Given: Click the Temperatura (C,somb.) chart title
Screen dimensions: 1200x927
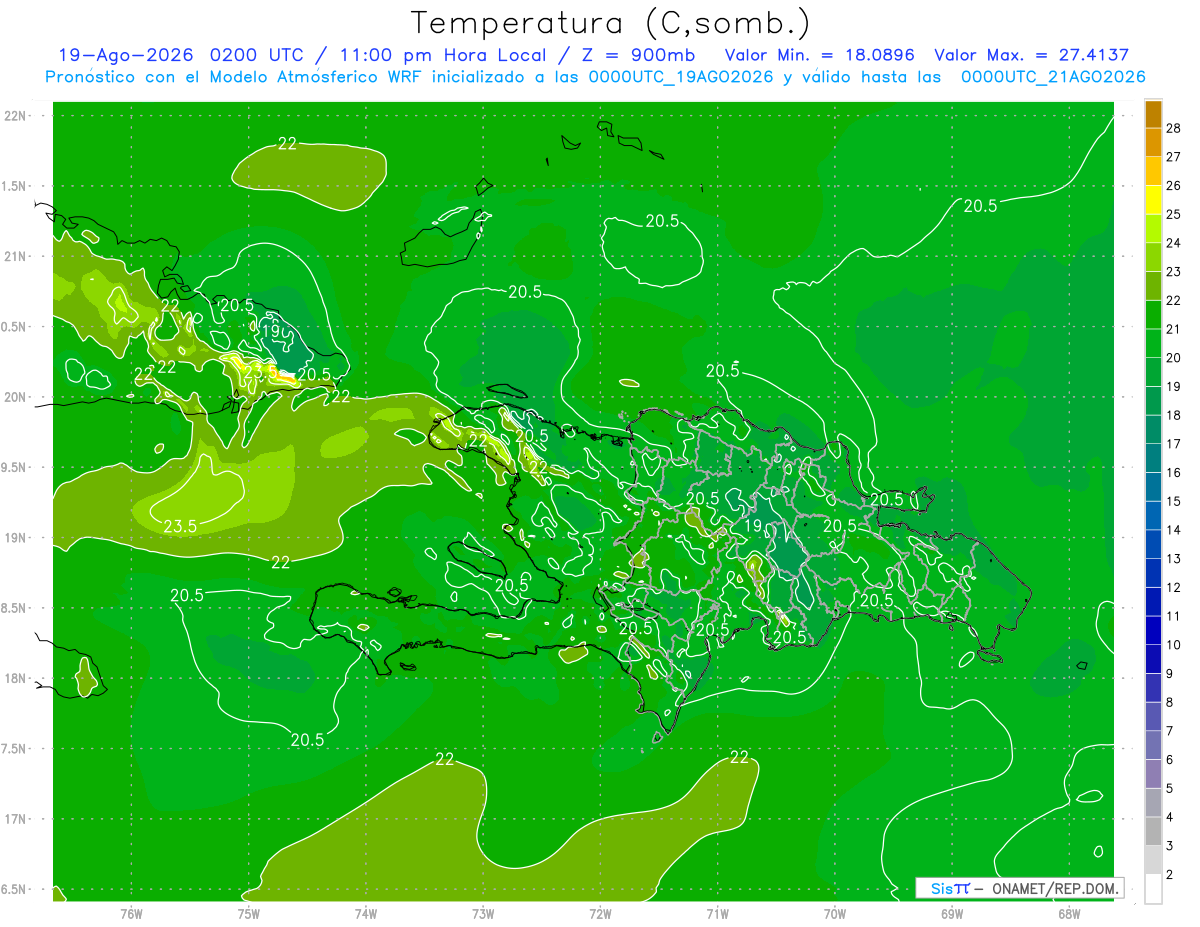Looking at the screenshot, I should [610, 22].
